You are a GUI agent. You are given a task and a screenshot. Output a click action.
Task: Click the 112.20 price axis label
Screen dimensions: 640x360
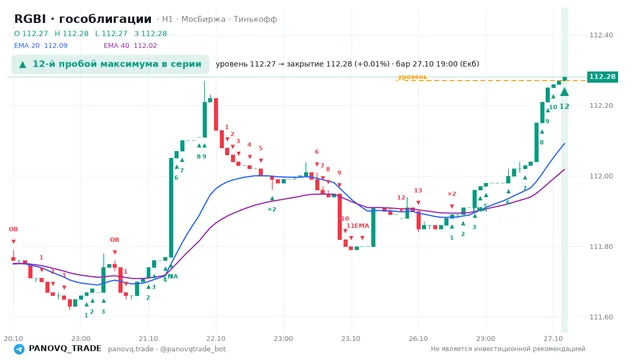[601, 106]
